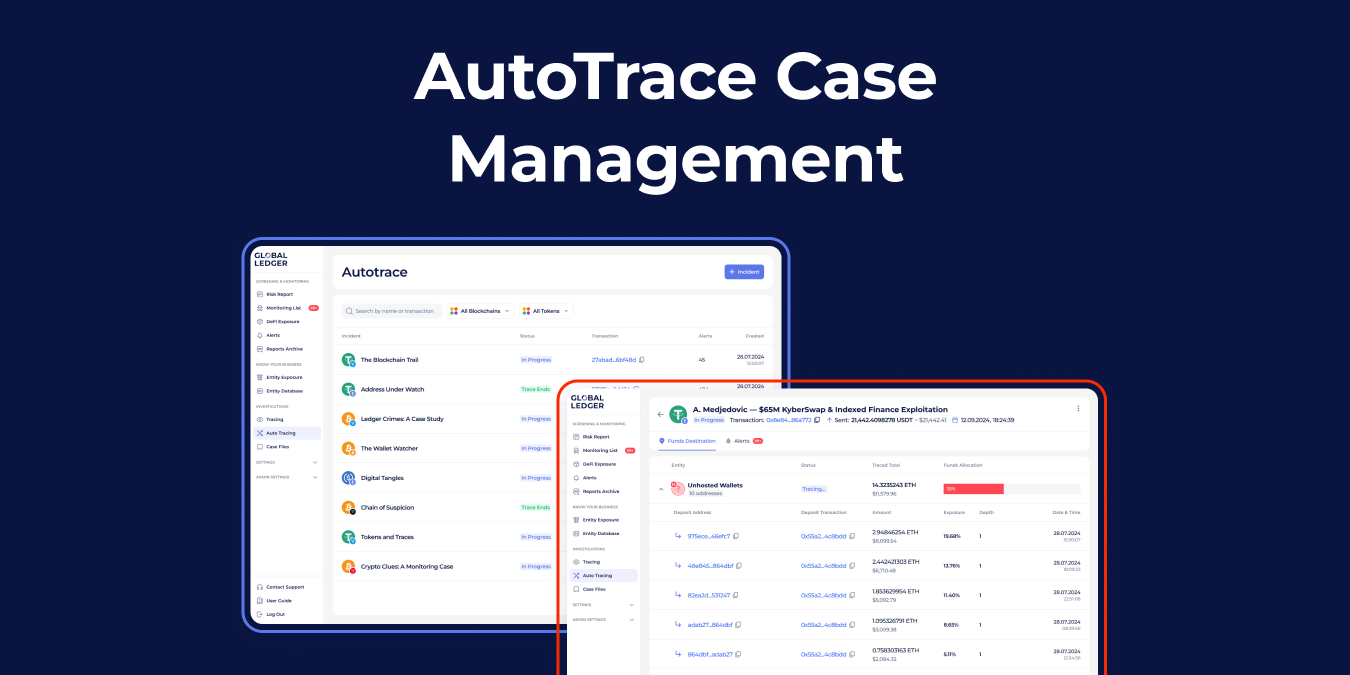Open the All Tokens dropdown

point(546,310)
